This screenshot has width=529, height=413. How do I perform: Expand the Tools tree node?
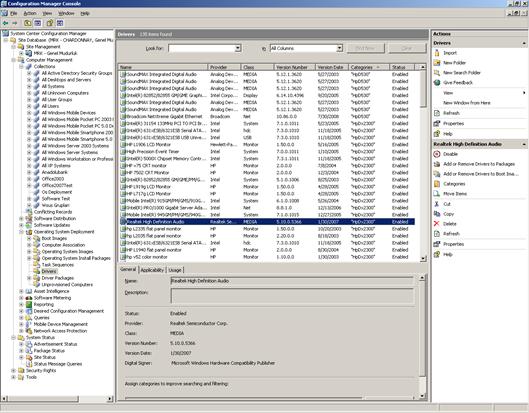click(x=13, y=377)
